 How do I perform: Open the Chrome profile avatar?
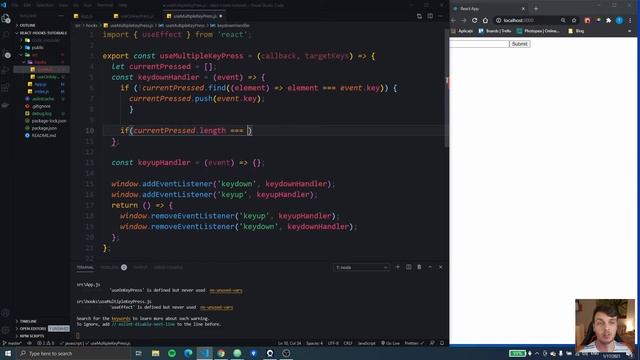click(x=619, y=20)
